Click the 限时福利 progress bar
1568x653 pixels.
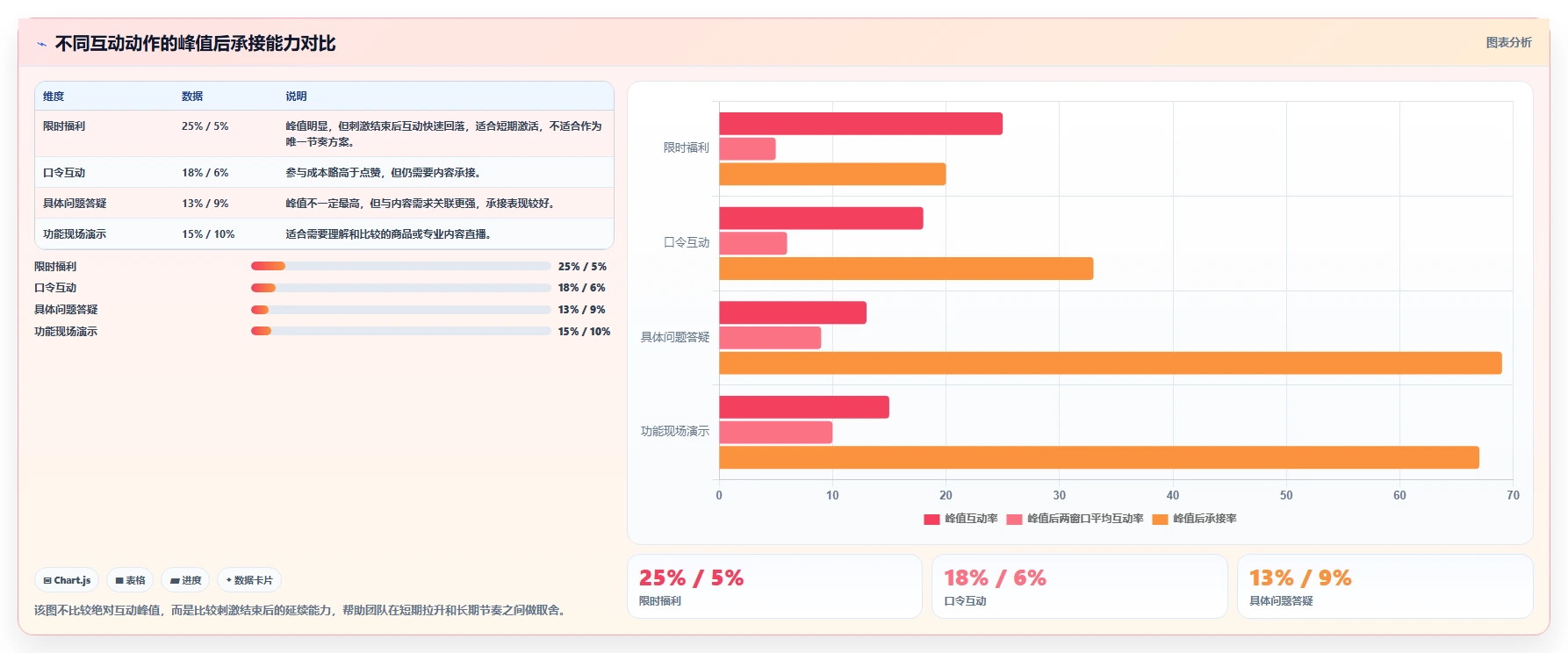click(x=400, y=266)
